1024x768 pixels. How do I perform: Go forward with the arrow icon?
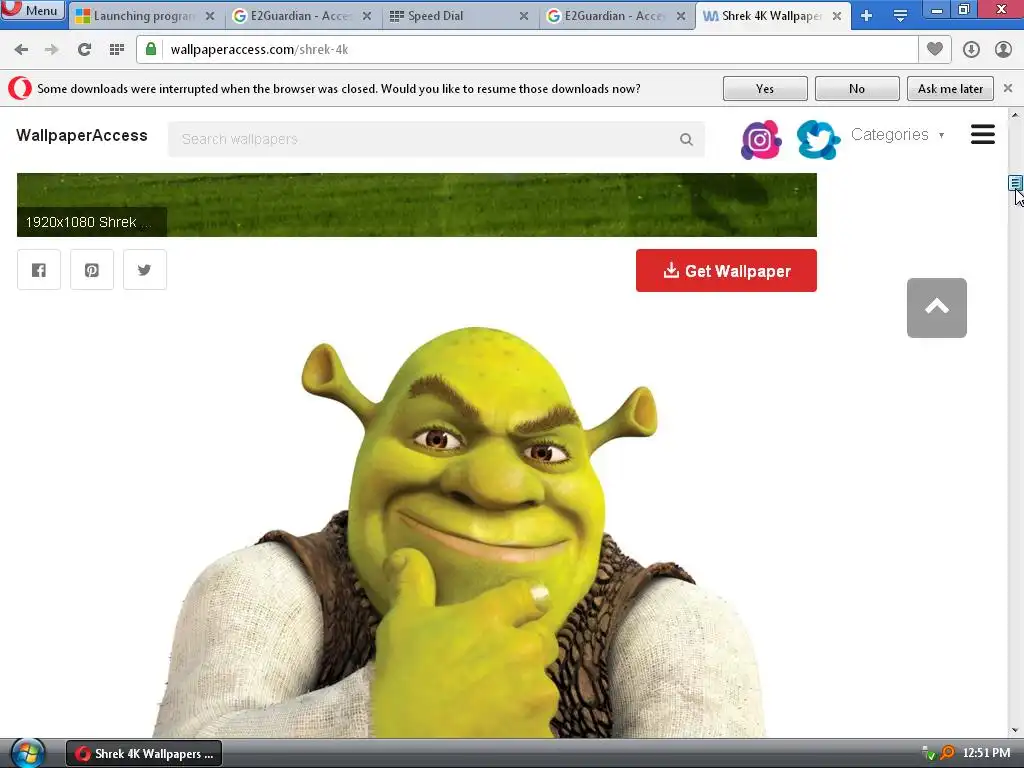[x=52, y=50]
